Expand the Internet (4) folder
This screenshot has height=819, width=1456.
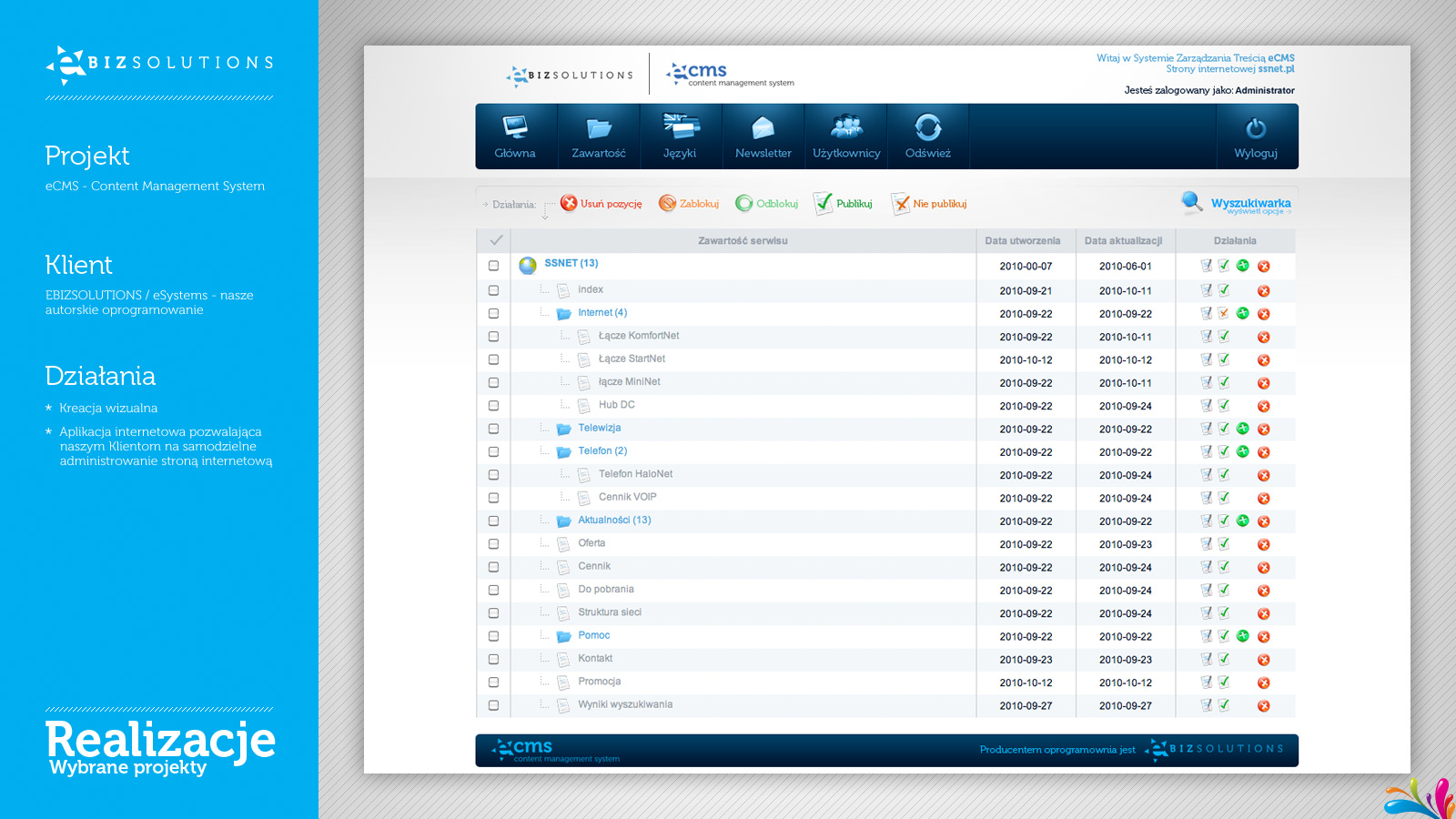click(x=563, y=314)
